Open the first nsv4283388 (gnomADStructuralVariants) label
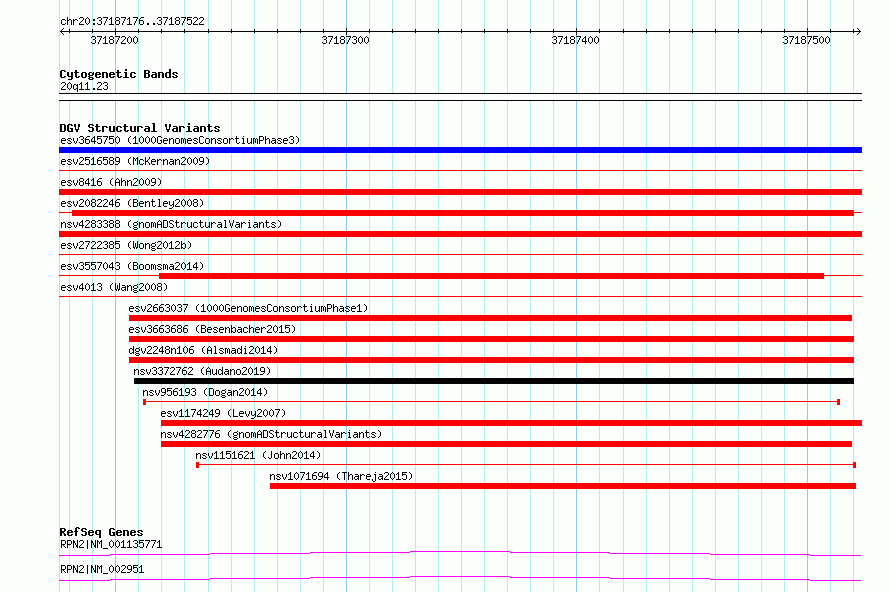This screenshot has width=890, height=592. [x=171, y=224]
